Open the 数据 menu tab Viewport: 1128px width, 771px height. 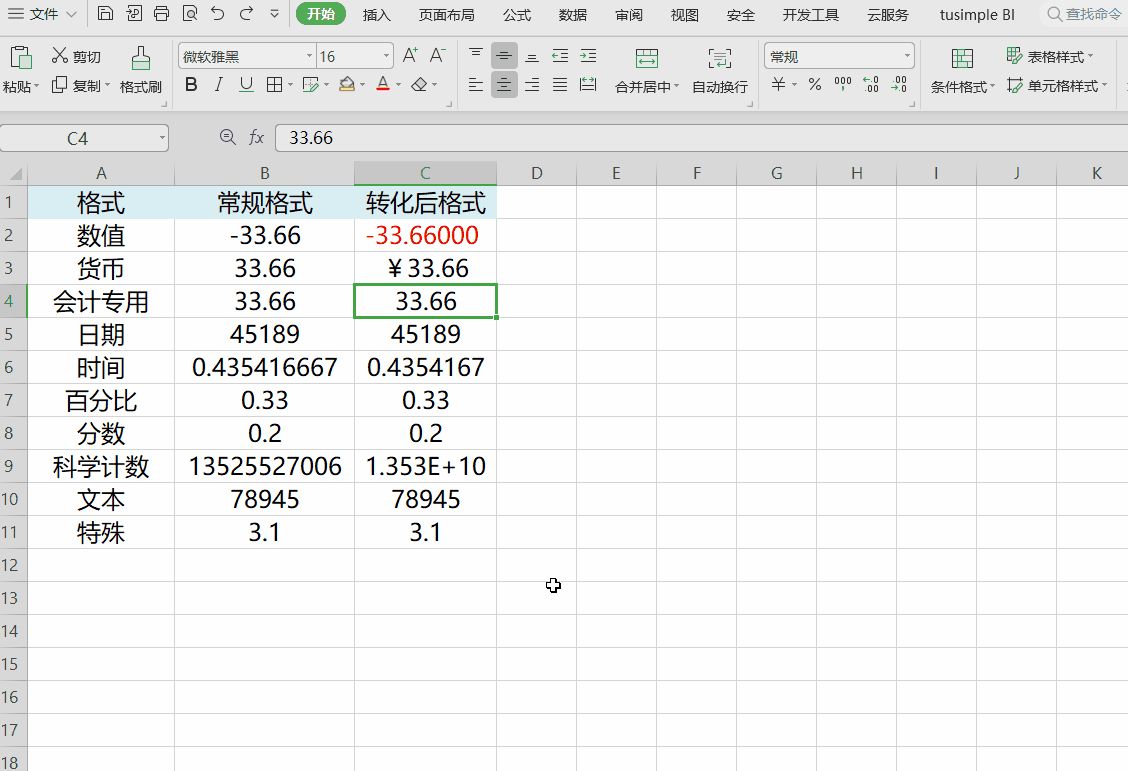[572, 14]
